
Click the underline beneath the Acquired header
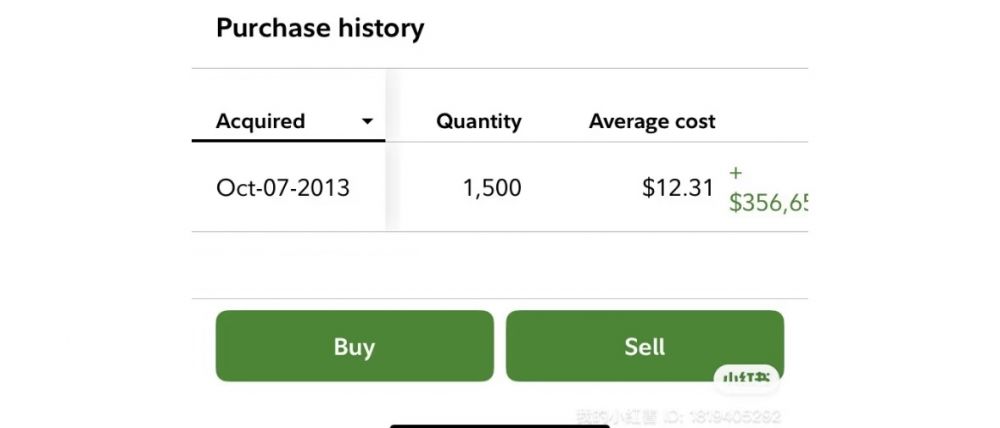[288, 141]
